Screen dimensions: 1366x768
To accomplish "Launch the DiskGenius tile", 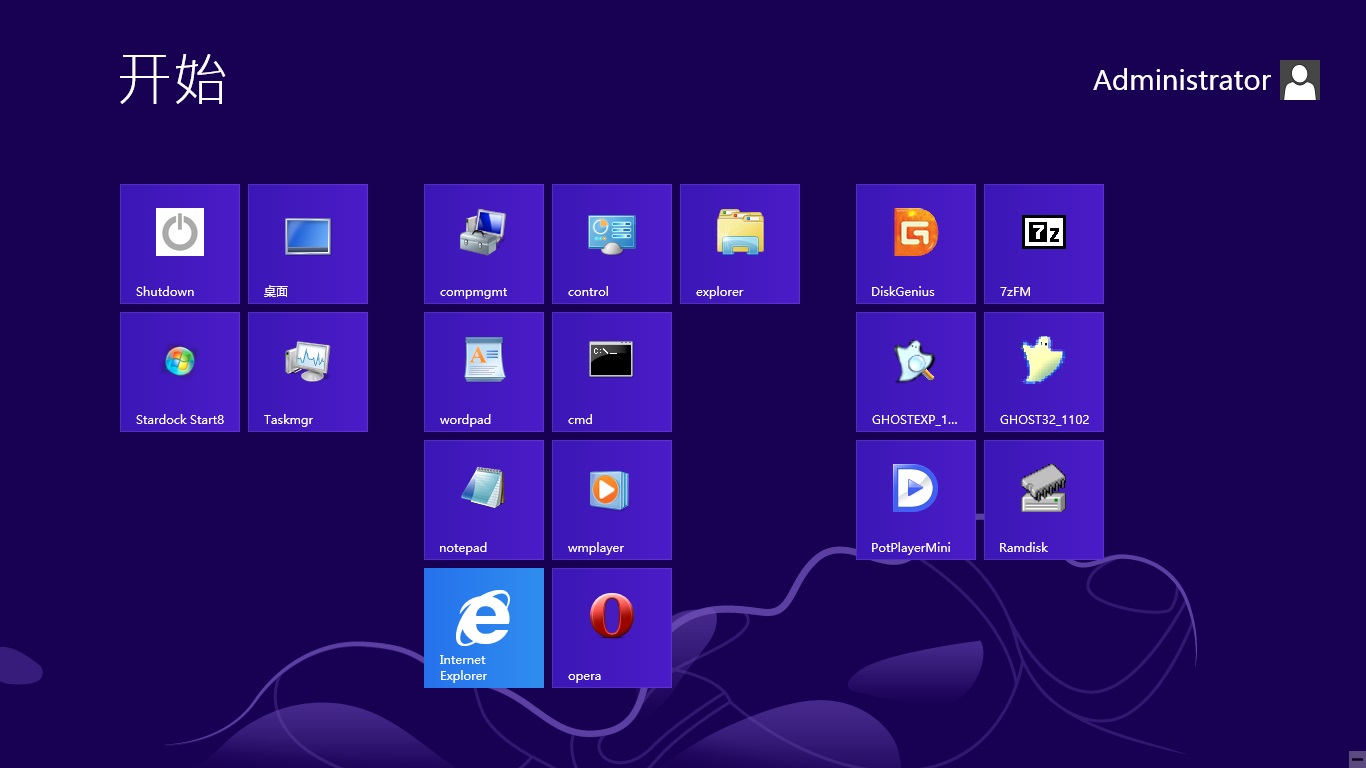I will coord(916,244).
